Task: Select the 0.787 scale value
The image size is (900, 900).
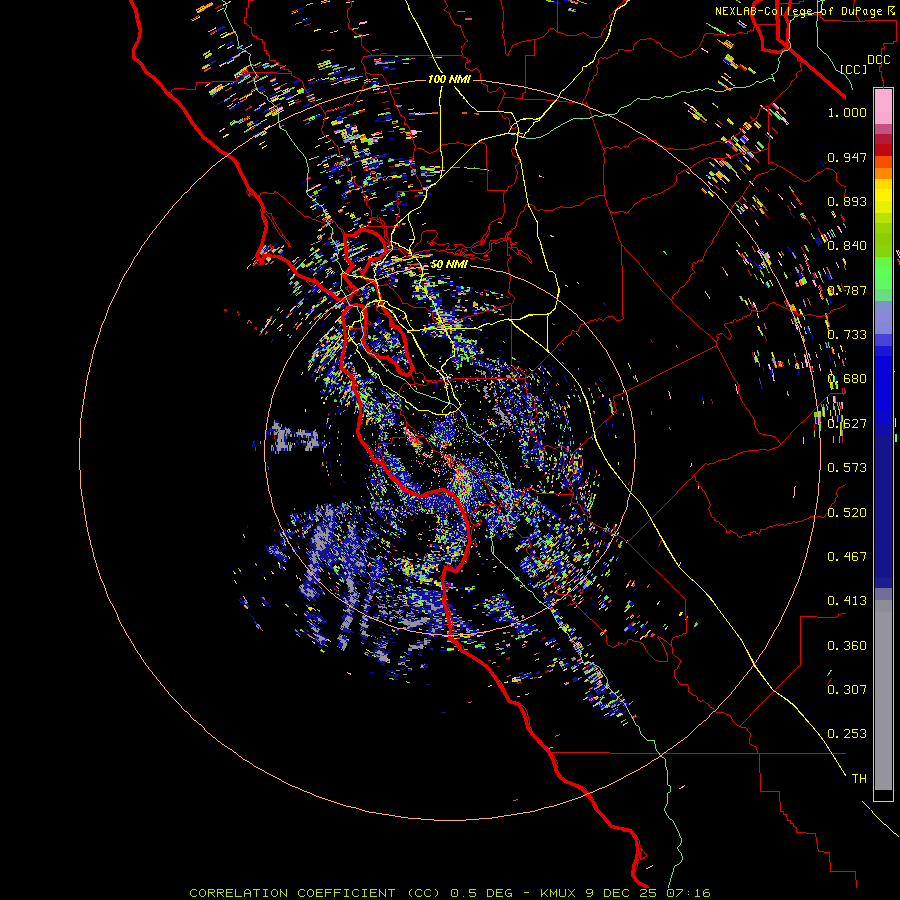Action: [x=847, y=290]
